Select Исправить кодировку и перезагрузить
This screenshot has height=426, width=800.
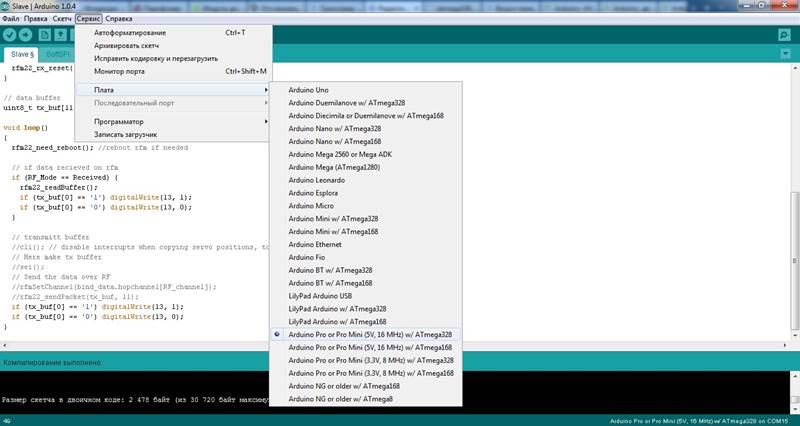tap(173, 59)
